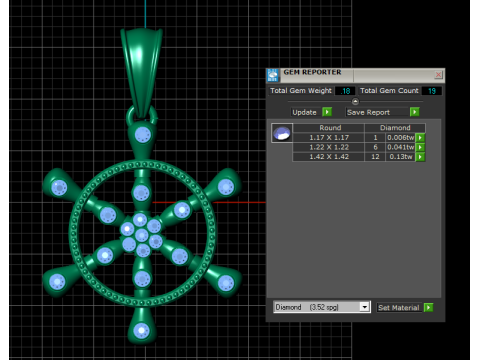
Task: Select the 1.17 X 1.17 size cell
Action: [x=329, y=137]
